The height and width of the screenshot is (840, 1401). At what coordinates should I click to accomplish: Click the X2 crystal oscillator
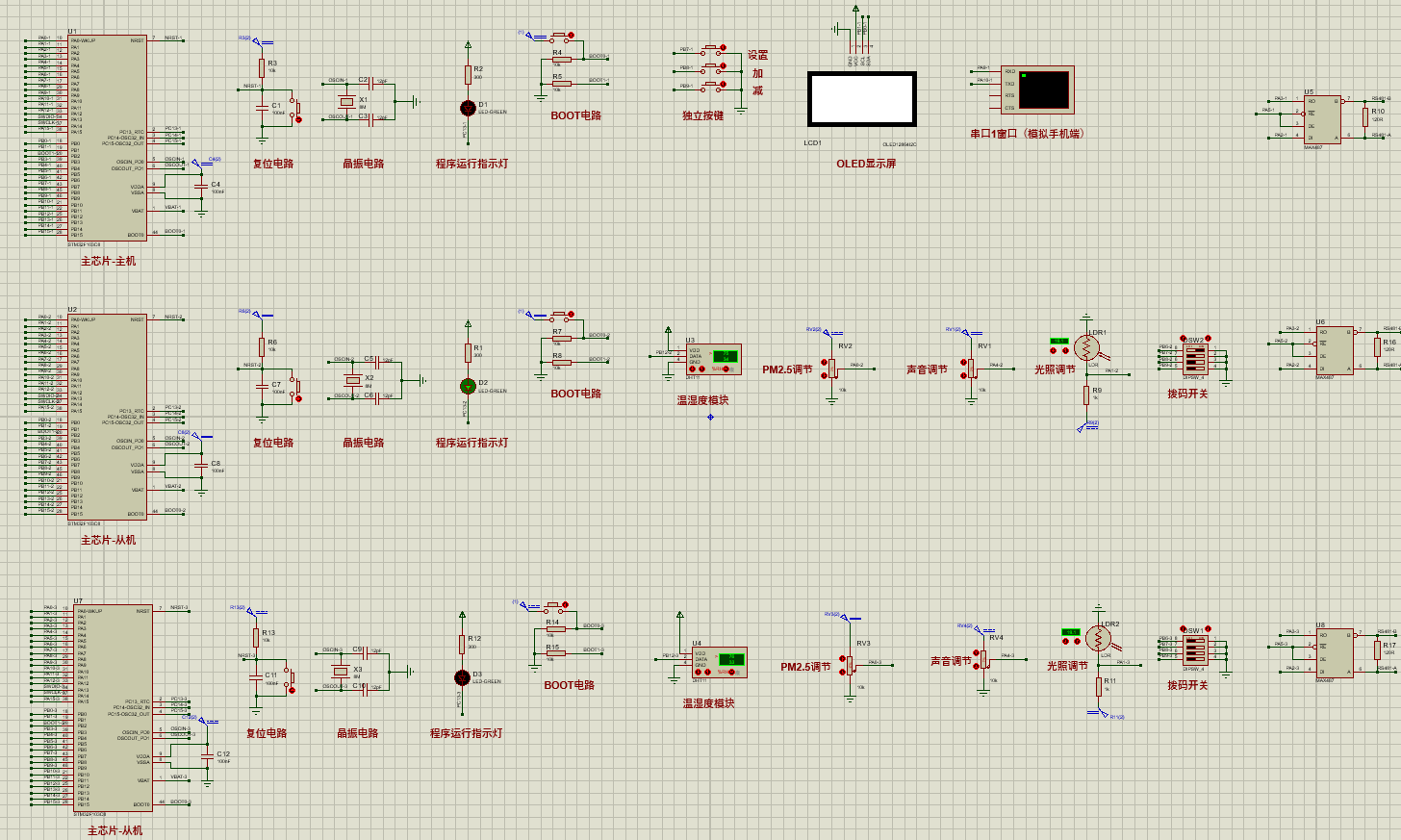point(353,381)
